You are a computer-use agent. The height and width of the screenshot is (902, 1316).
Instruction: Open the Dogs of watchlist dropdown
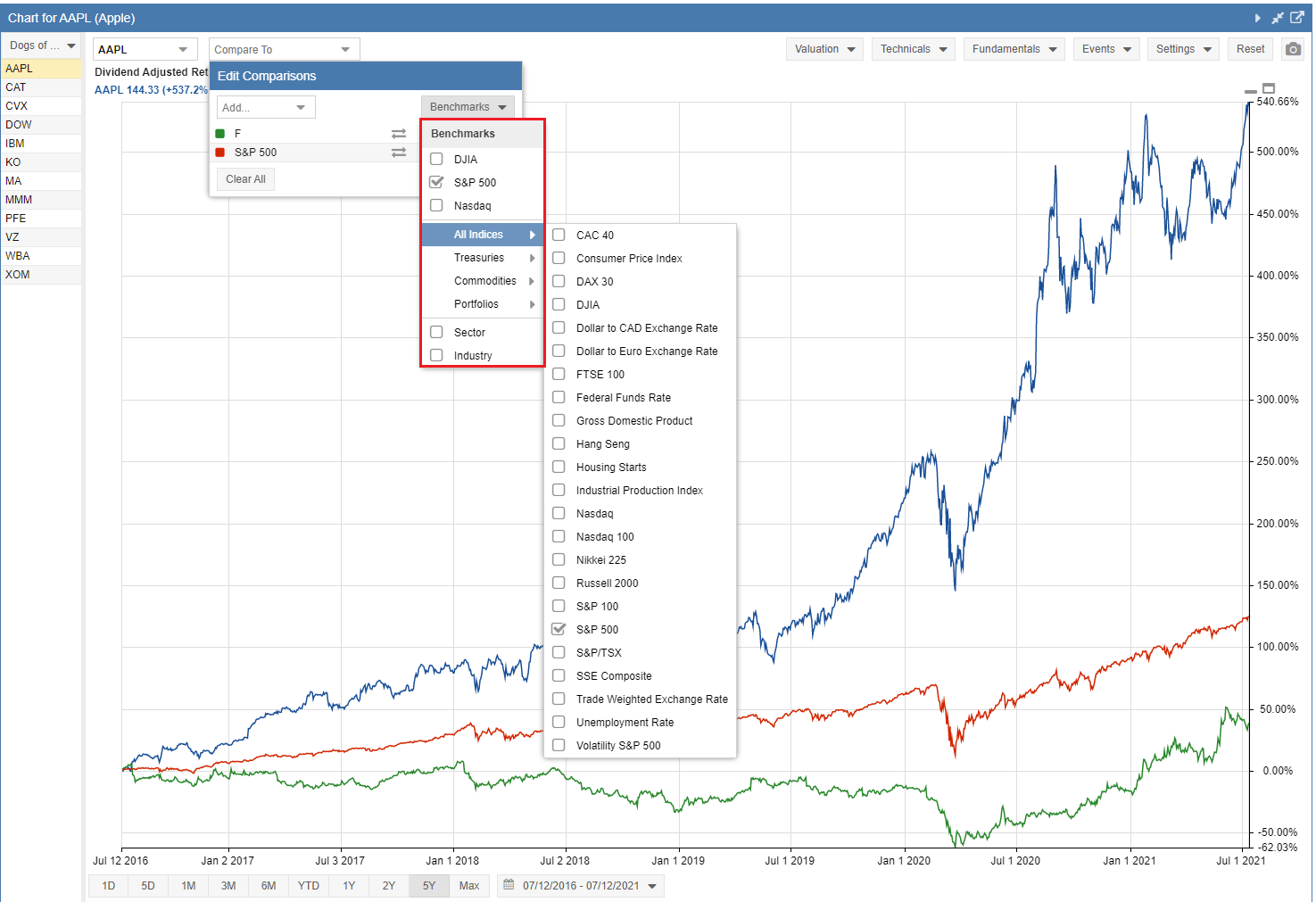point(42,46)
